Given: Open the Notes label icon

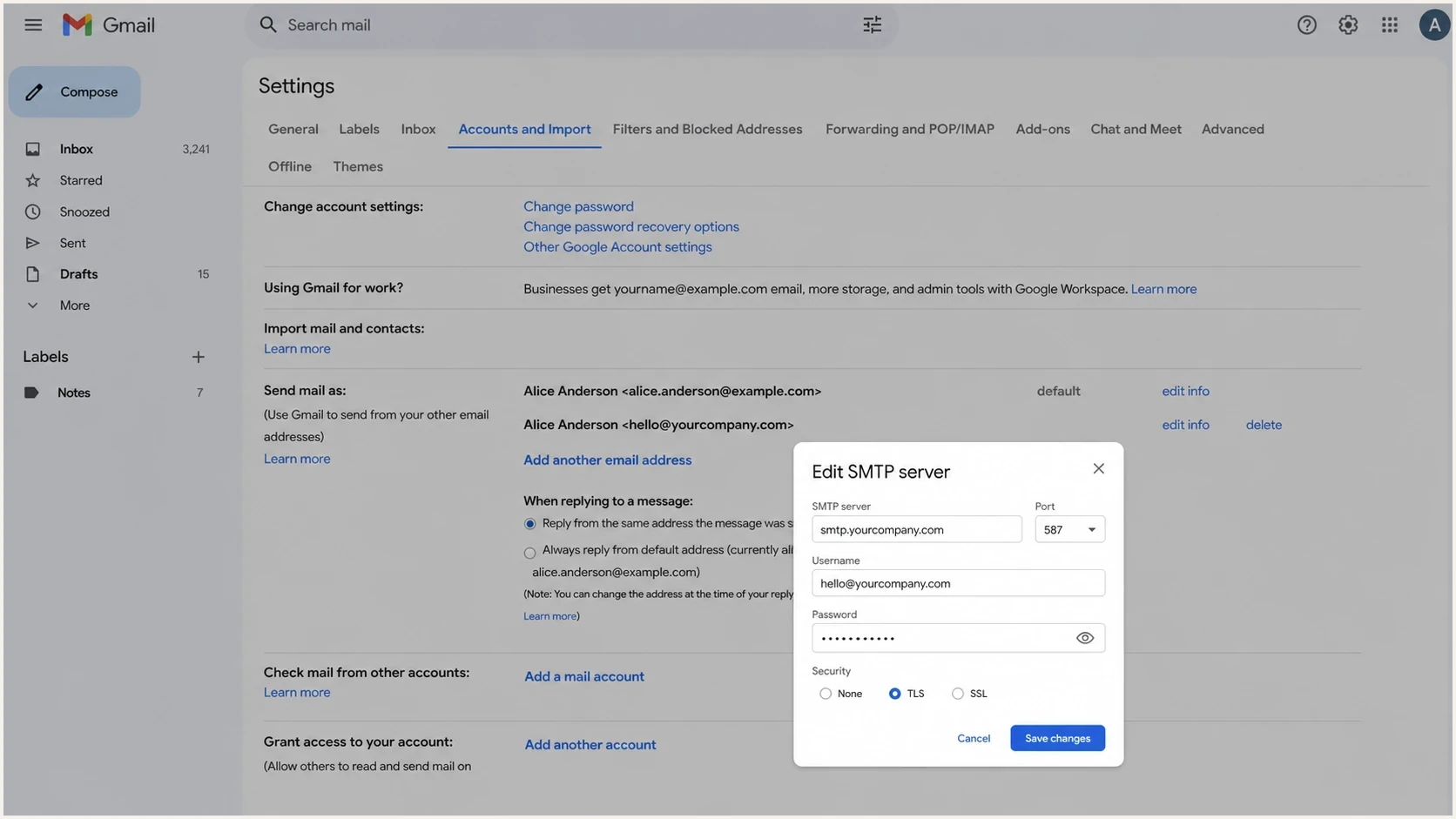Looking at the screenshot, I should (x=31, y=393).
